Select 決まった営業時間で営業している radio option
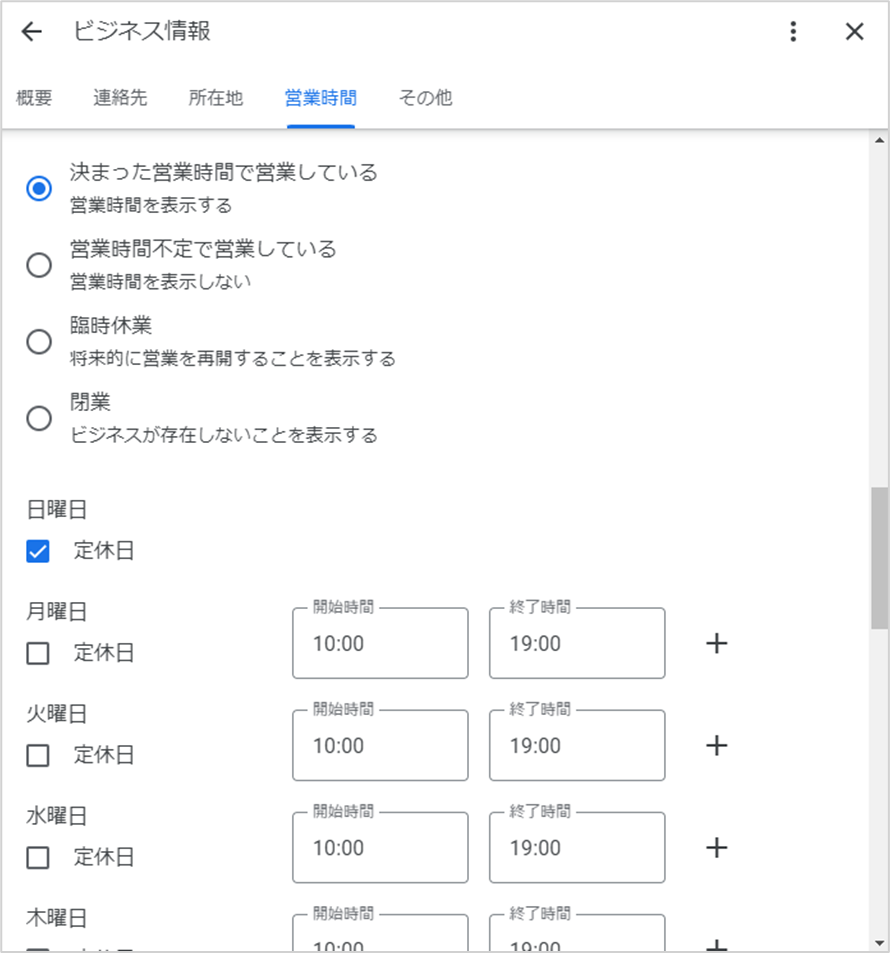Viewport: 890px width, 953px height. coord(39,188)
